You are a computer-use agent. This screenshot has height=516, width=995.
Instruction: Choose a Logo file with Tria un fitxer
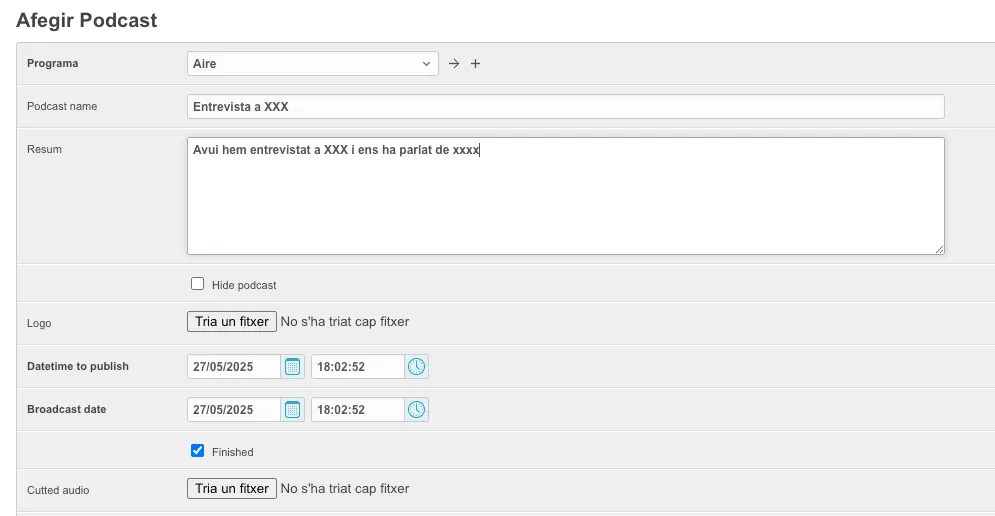click(x=232, y=322)
